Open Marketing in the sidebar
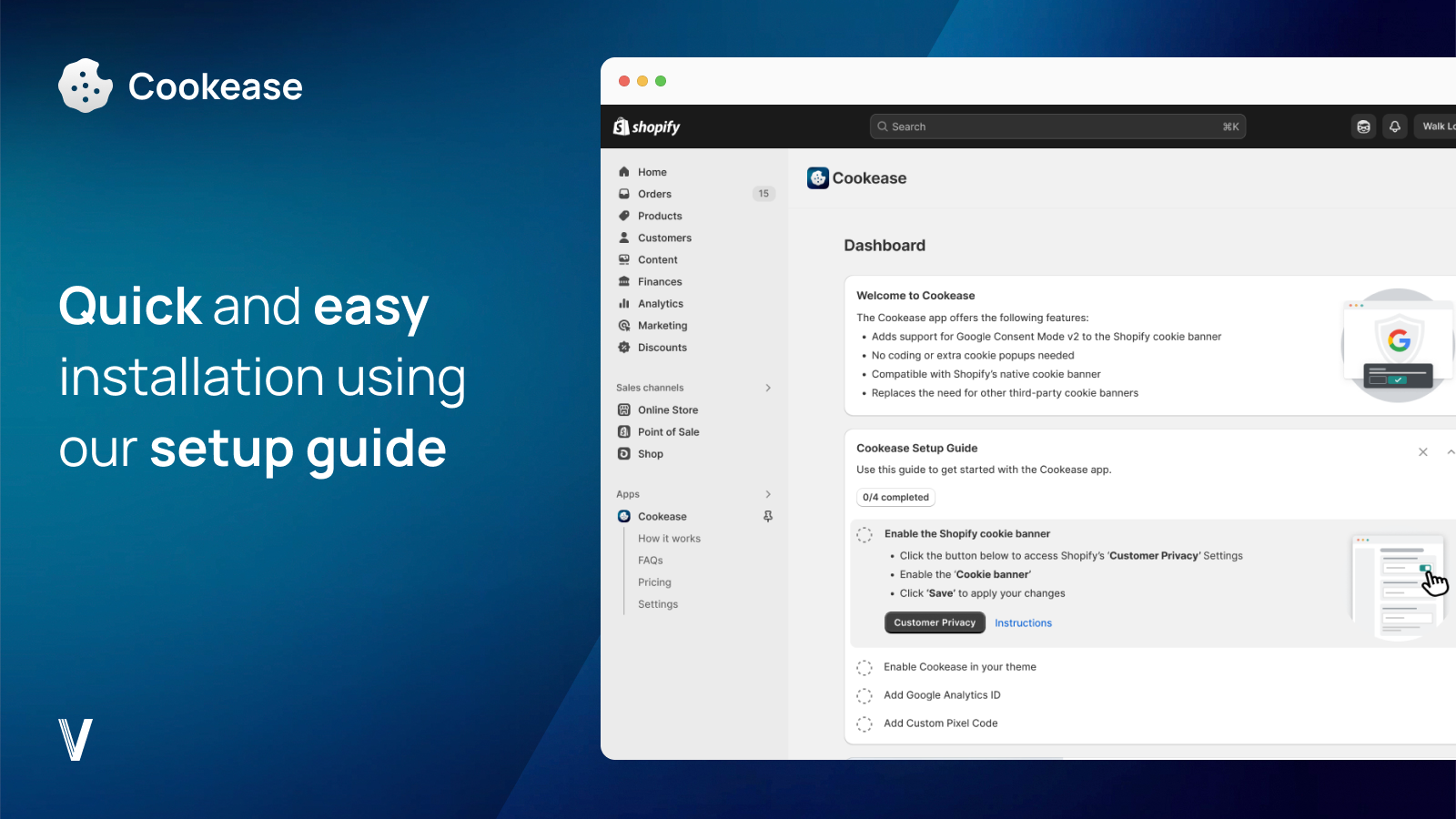1456x819 pixels. tap(661, 325)
